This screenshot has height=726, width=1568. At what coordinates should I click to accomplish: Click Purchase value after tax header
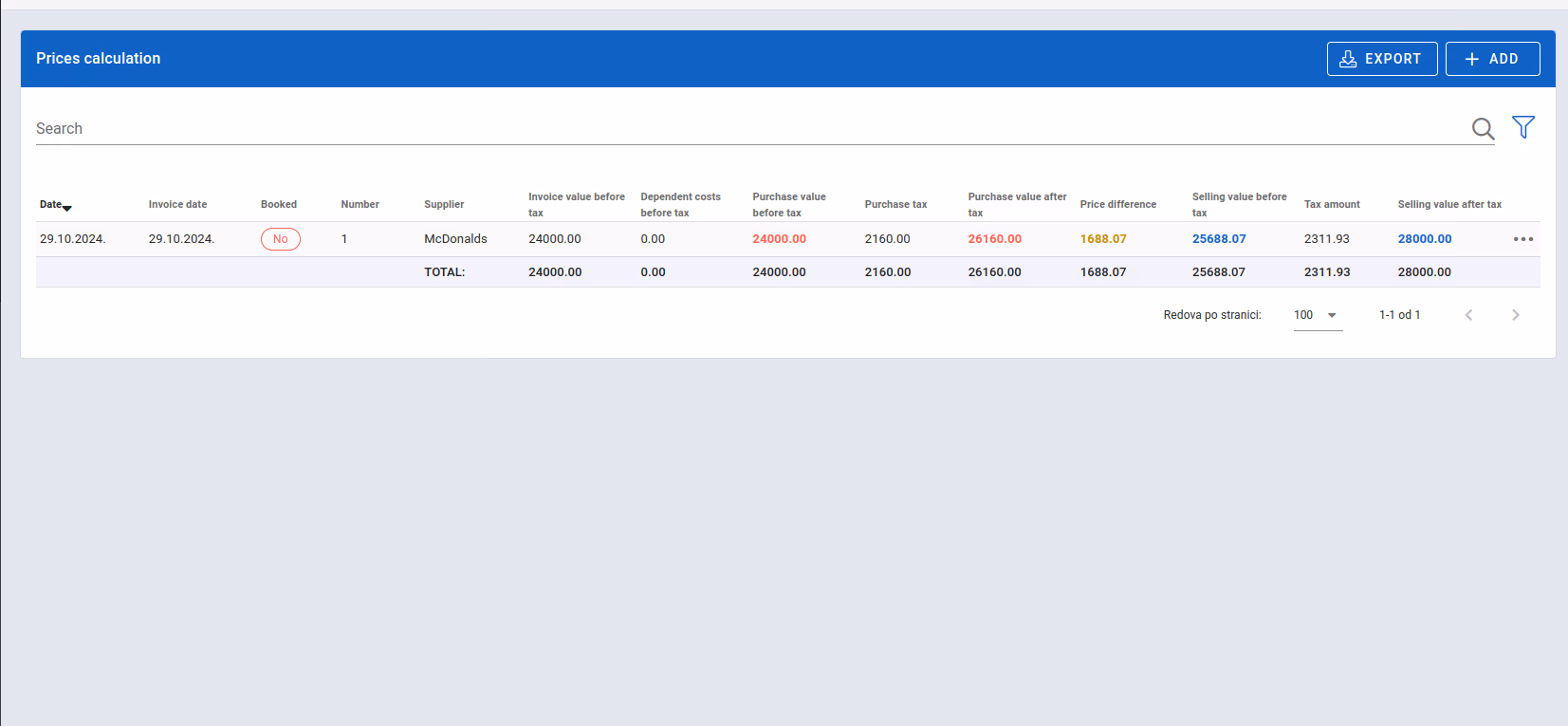[x=1017, y=205]
